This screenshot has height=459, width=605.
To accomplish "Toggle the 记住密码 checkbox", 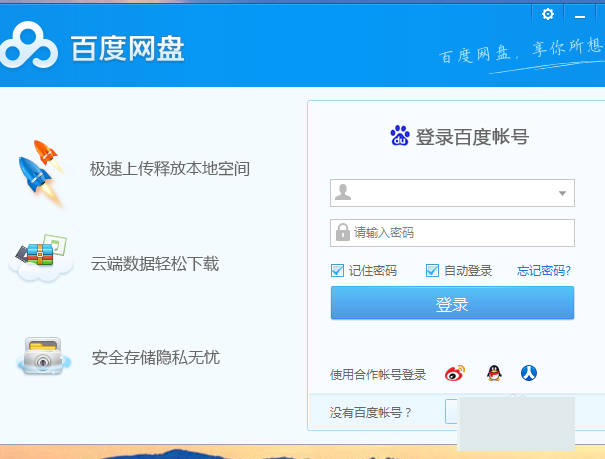I will coord(337,270).
